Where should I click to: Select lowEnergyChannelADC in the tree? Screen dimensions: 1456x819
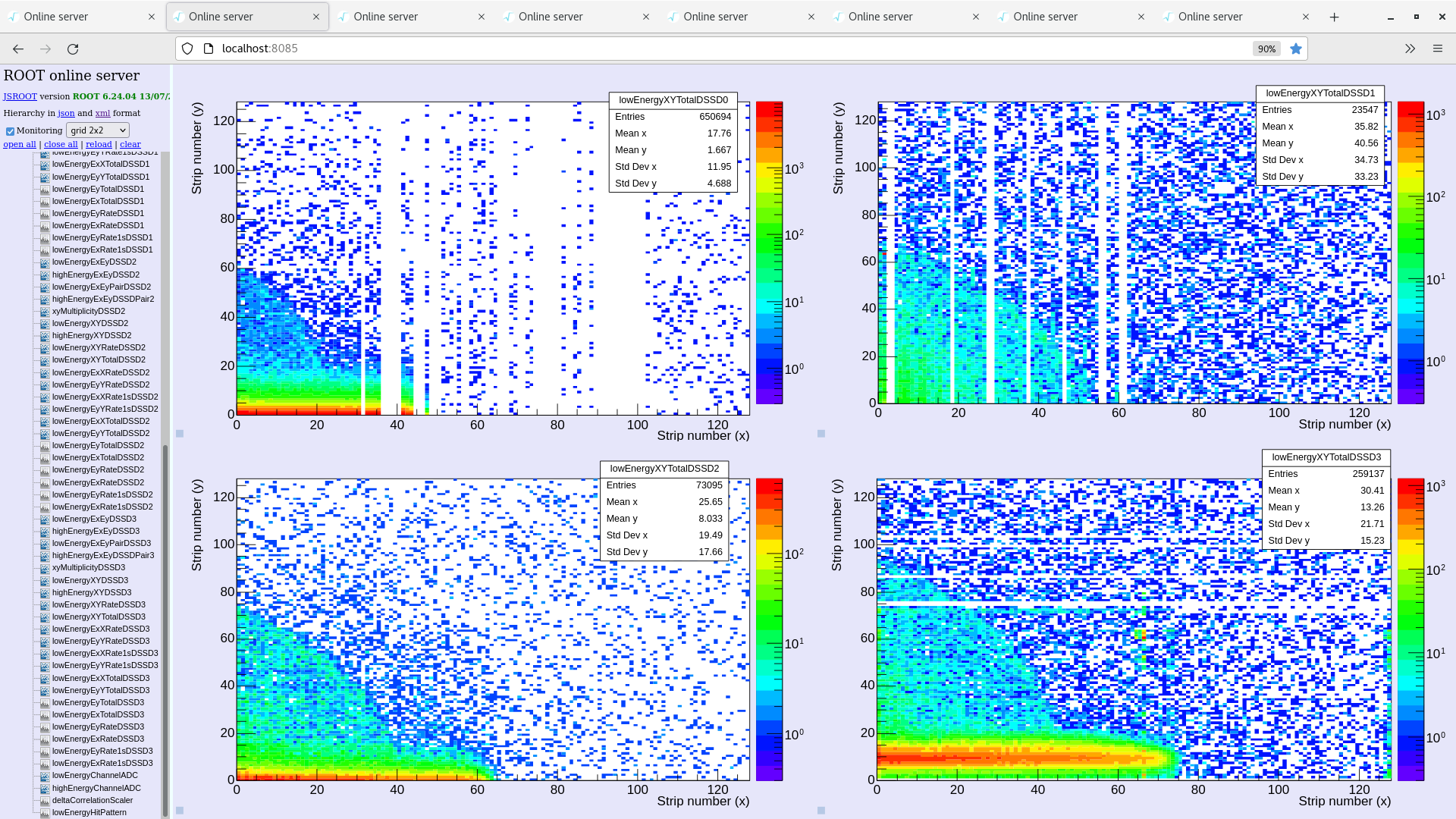point(95,776)
